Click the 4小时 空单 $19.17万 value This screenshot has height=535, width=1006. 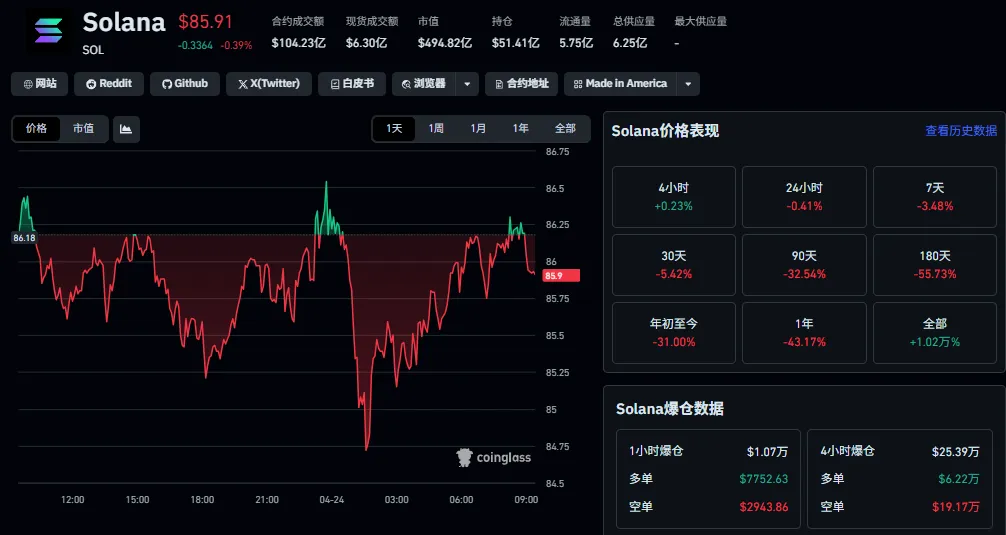tap(956, 507)
